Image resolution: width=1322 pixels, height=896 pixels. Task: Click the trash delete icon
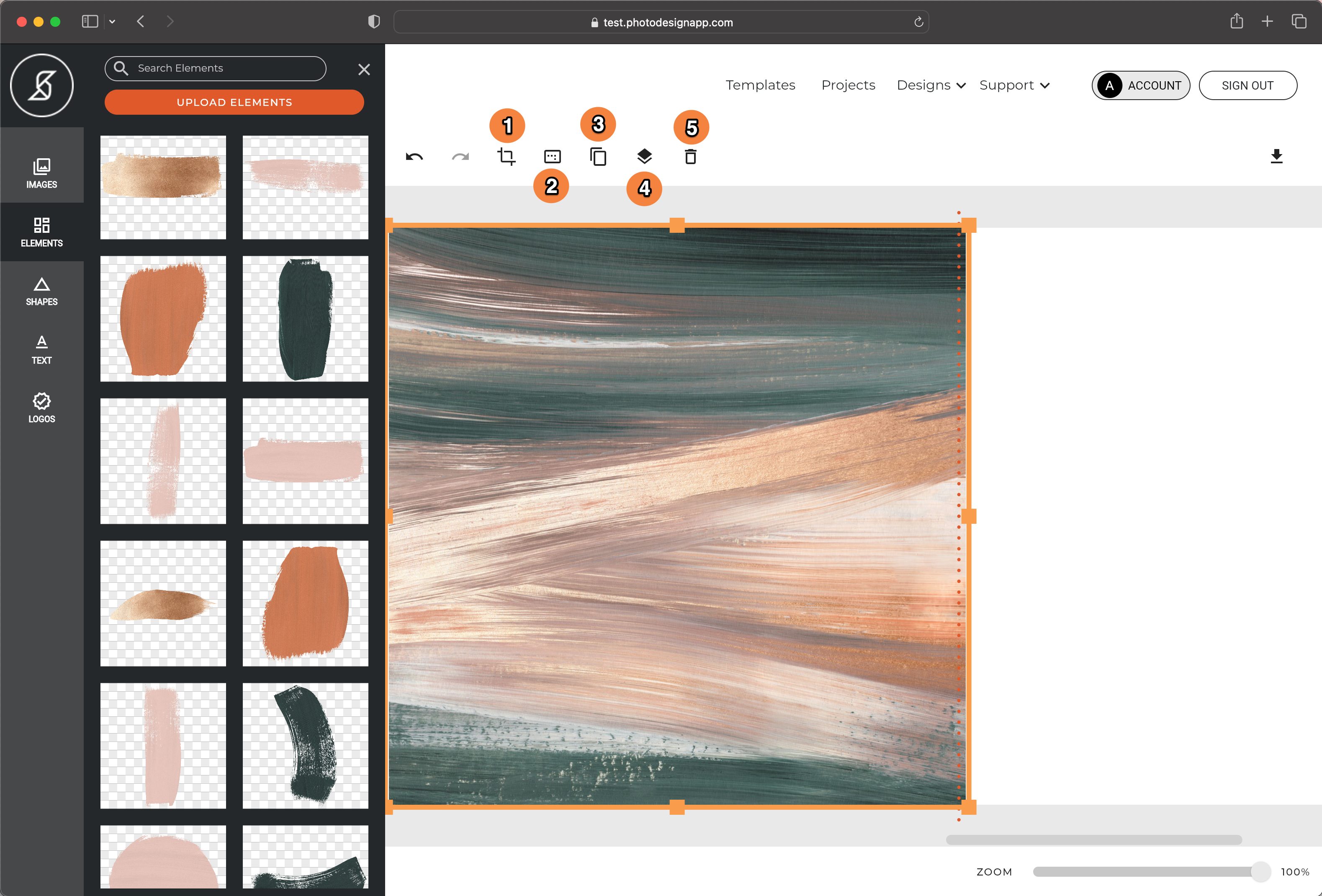point(691,157)
